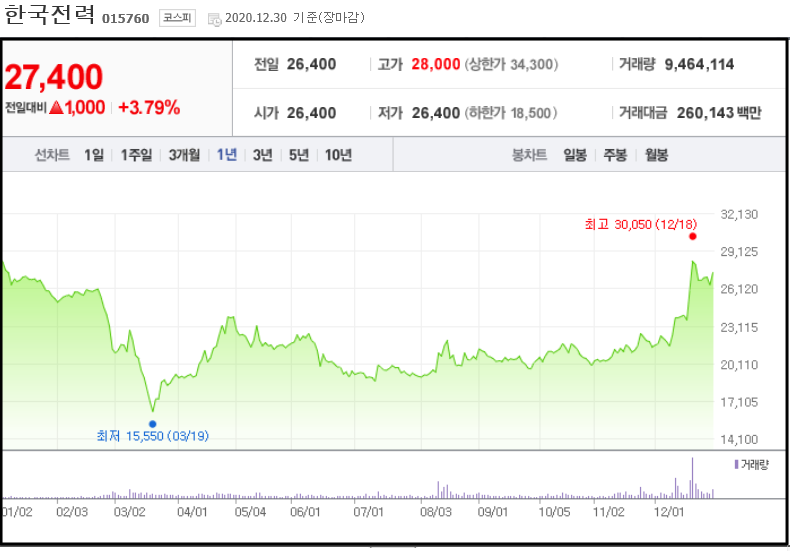The width and height of the screenshot is (790, 551).
Task: Click the tallest December volume bar
Action: [x=692, y=477]
